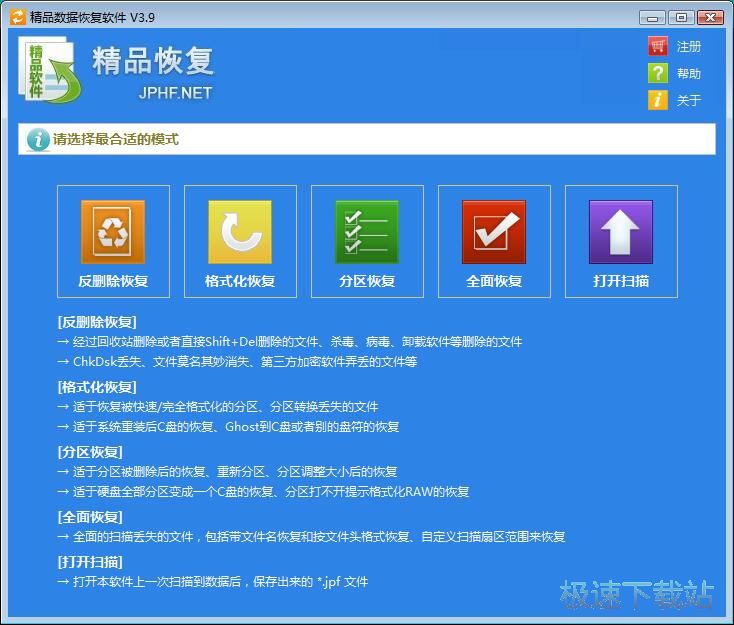This screenshot has width=734, height=625.
Task: Click the [分区恢复] description heading
Action: pyautogui.click(x=90, y=452)
